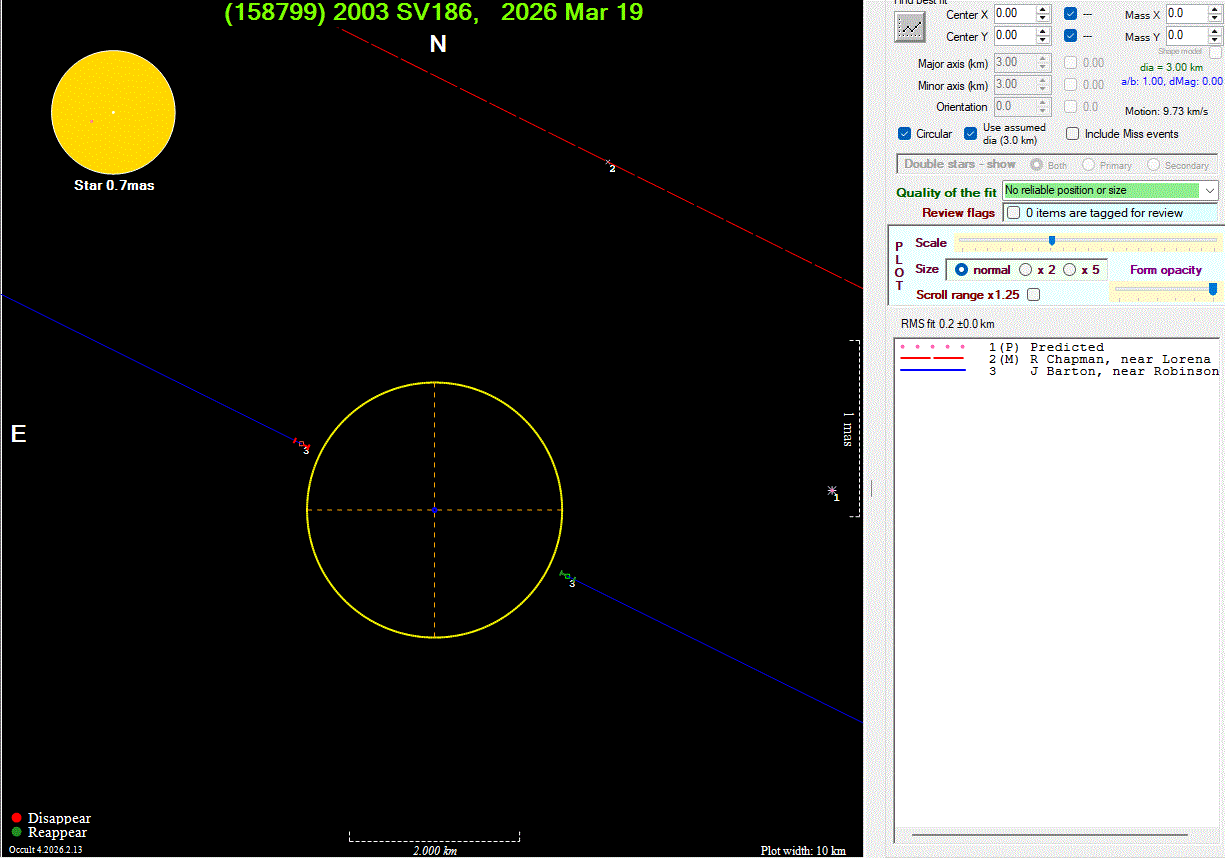Increase Center X with the up arrow
This screenshot has width=1225, height=858.
click(x=1044, y=10)
